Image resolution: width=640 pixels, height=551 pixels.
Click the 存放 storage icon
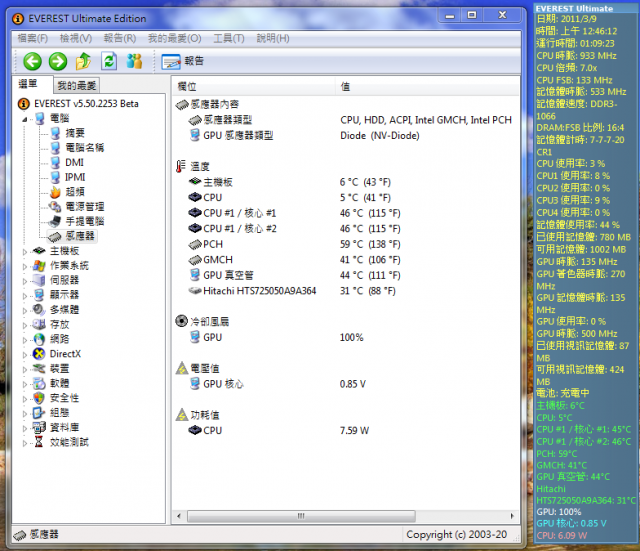[39, 324]
